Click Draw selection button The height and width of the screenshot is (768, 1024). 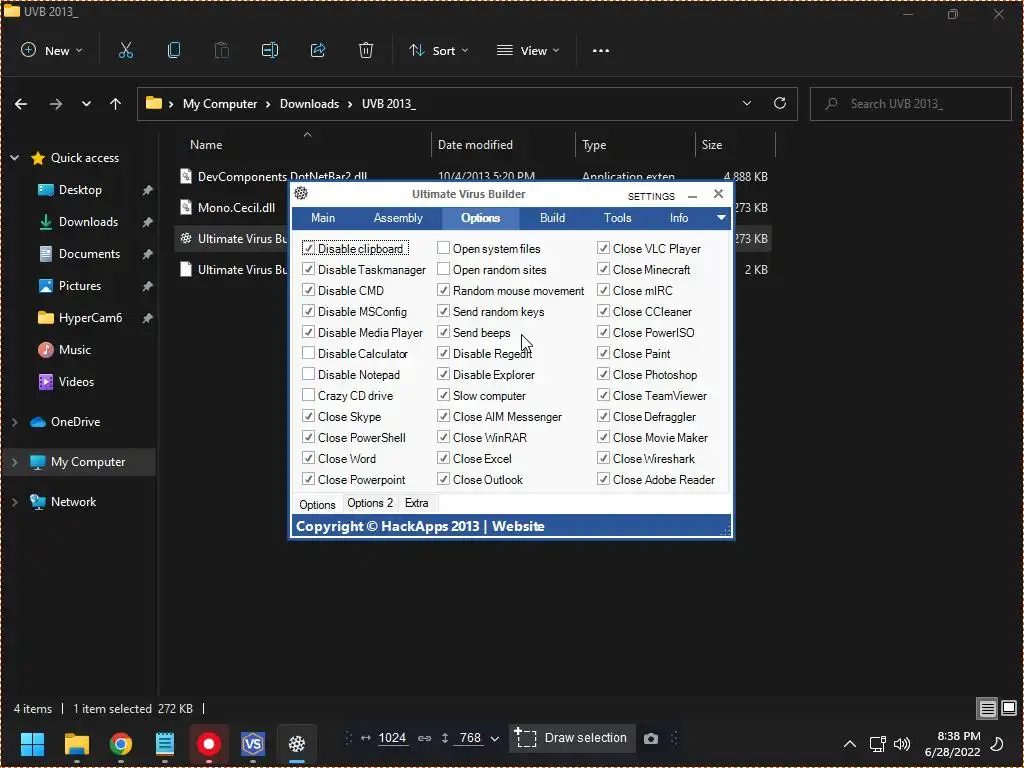point(571,738)
